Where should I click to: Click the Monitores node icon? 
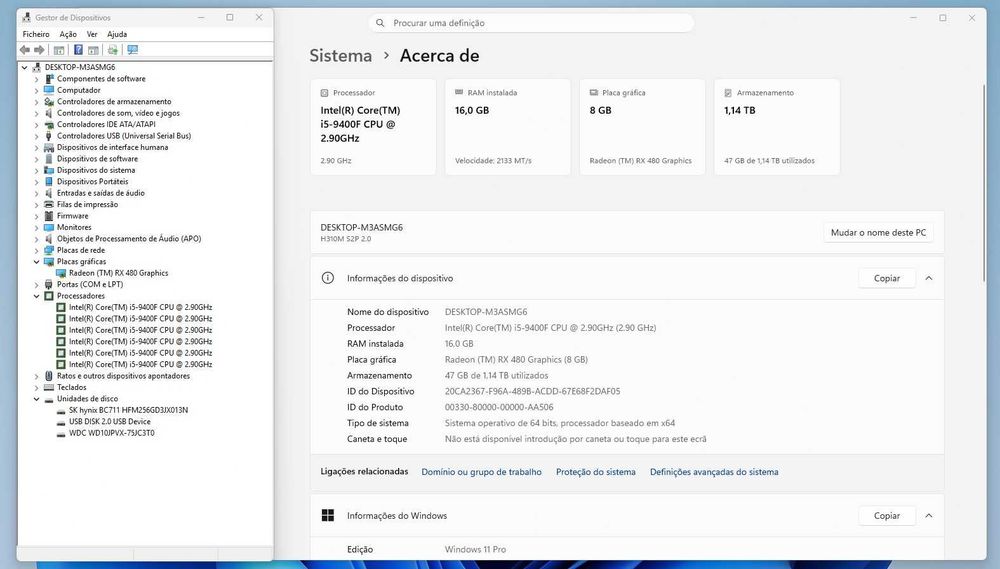(49, 228)
